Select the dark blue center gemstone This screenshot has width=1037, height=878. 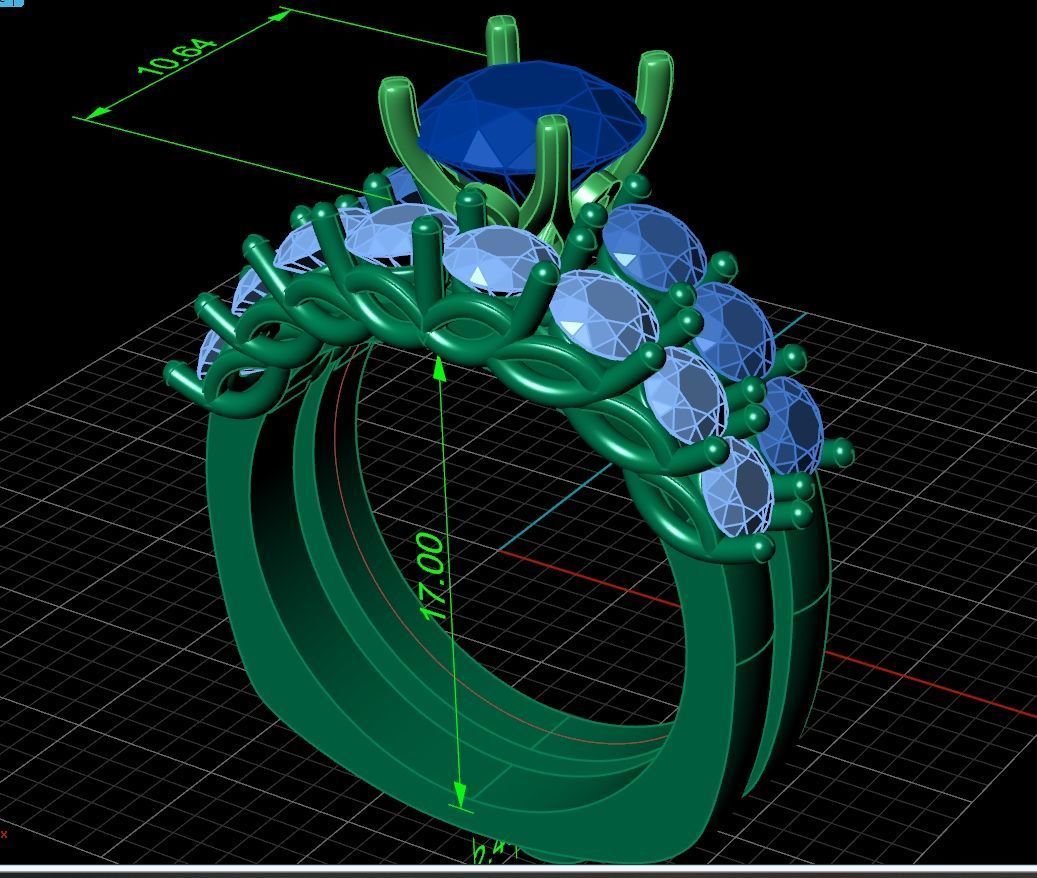pos(531,119)
